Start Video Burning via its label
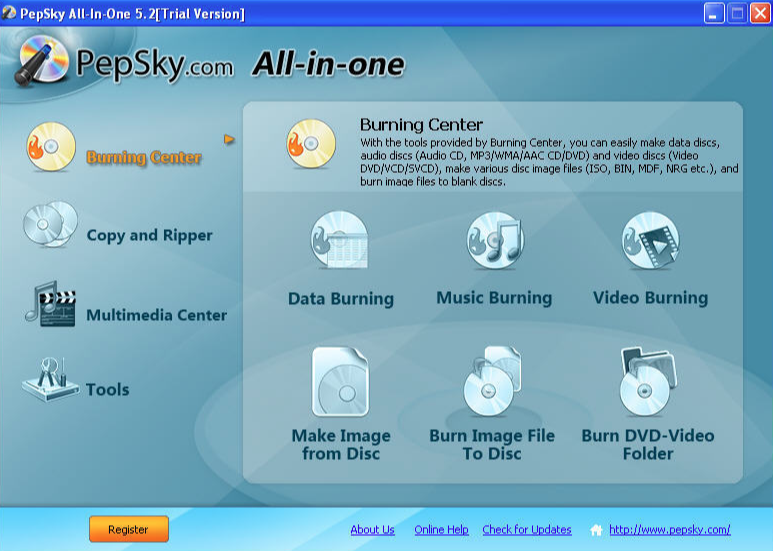 [x=651, y=298]
